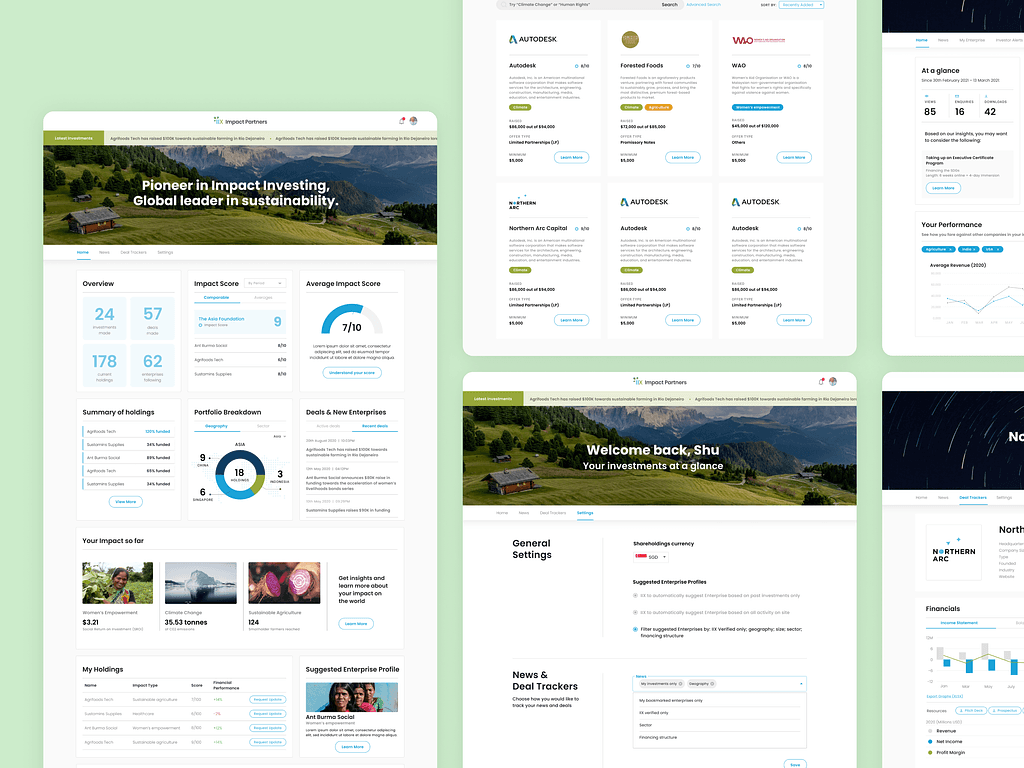Remove the 'My investments only' tag
This screenshot has width=1024, height=768.
680,683
